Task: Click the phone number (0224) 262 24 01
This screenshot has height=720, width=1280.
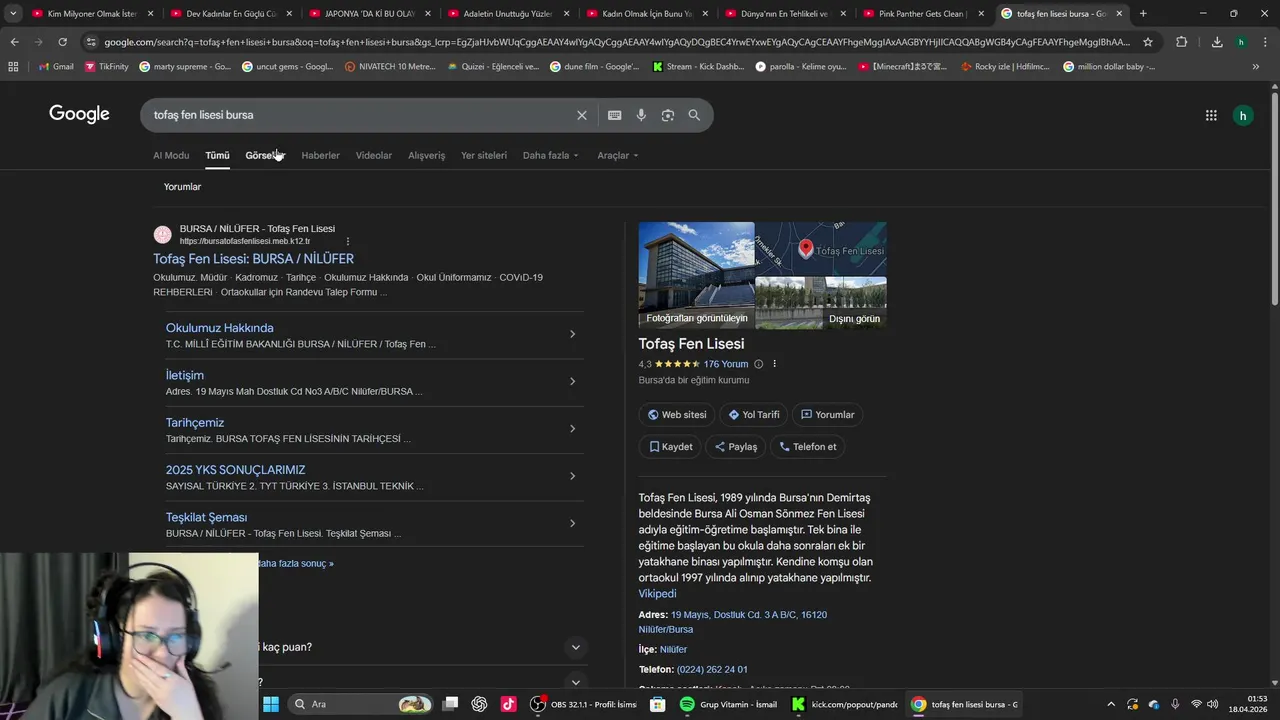Action: (x=712, y=669)
